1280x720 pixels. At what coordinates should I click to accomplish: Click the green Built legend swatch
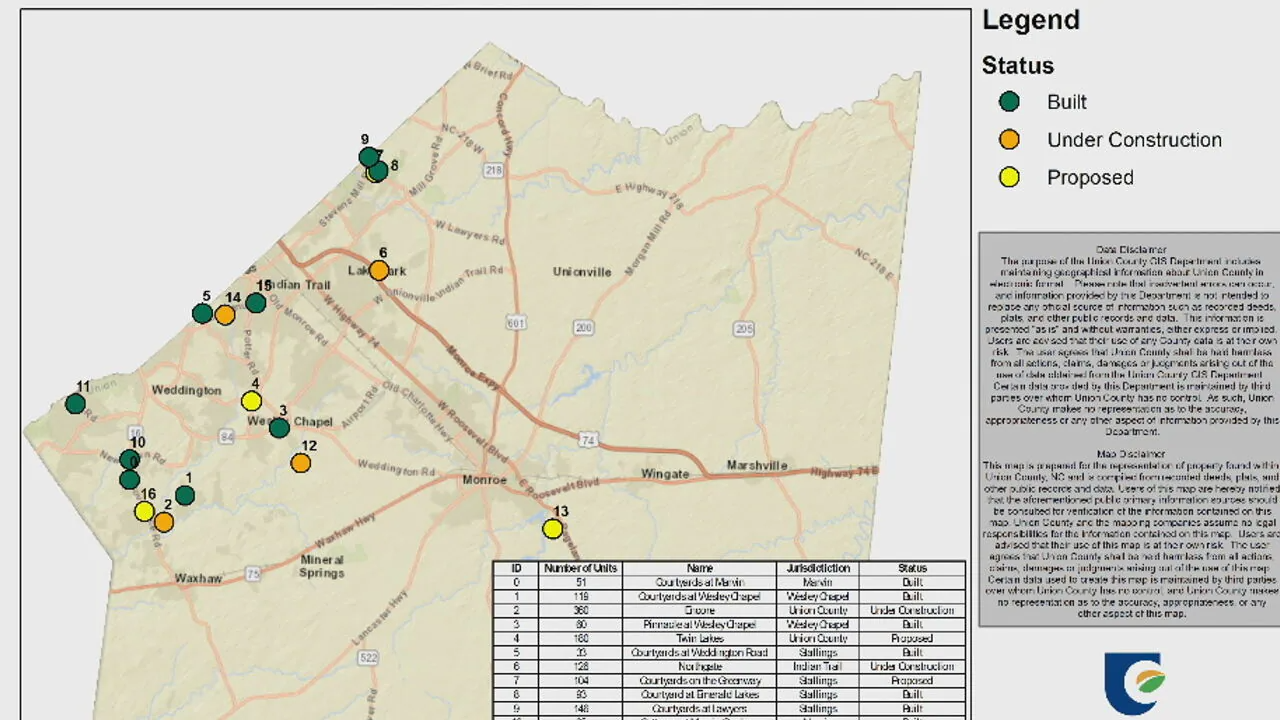[x=1010, y=102]
